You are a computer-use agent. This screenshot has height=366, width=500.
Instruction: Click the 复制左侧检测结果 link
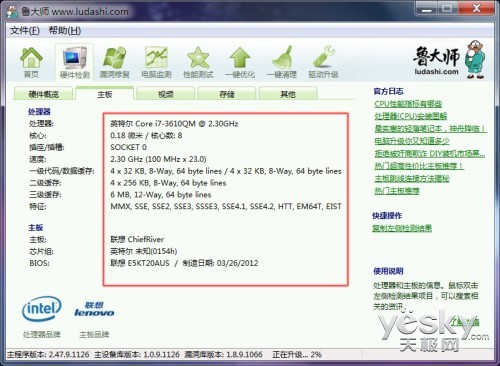(x=402, y=228)
